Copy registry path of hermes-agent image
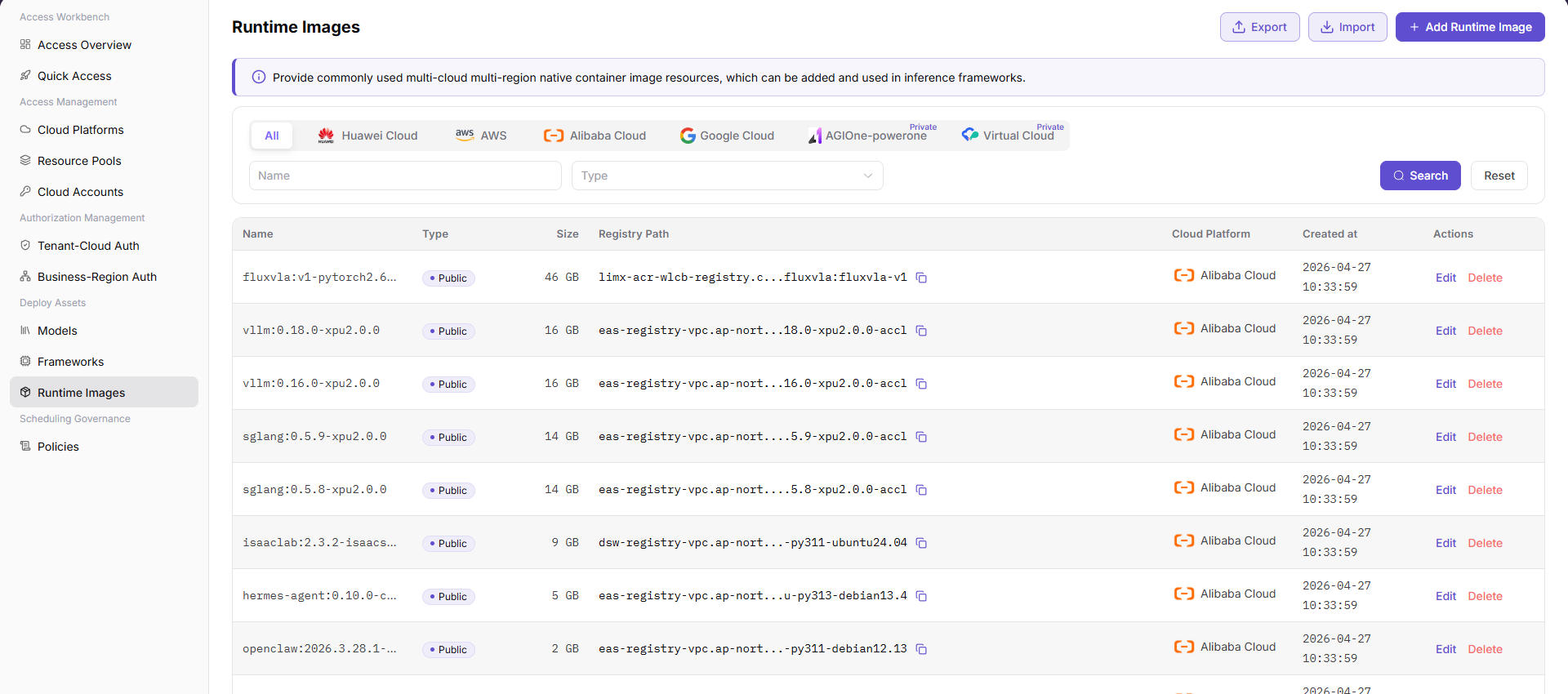The width and height of the screenshot is (1568, 694). (x=921, y=596)
